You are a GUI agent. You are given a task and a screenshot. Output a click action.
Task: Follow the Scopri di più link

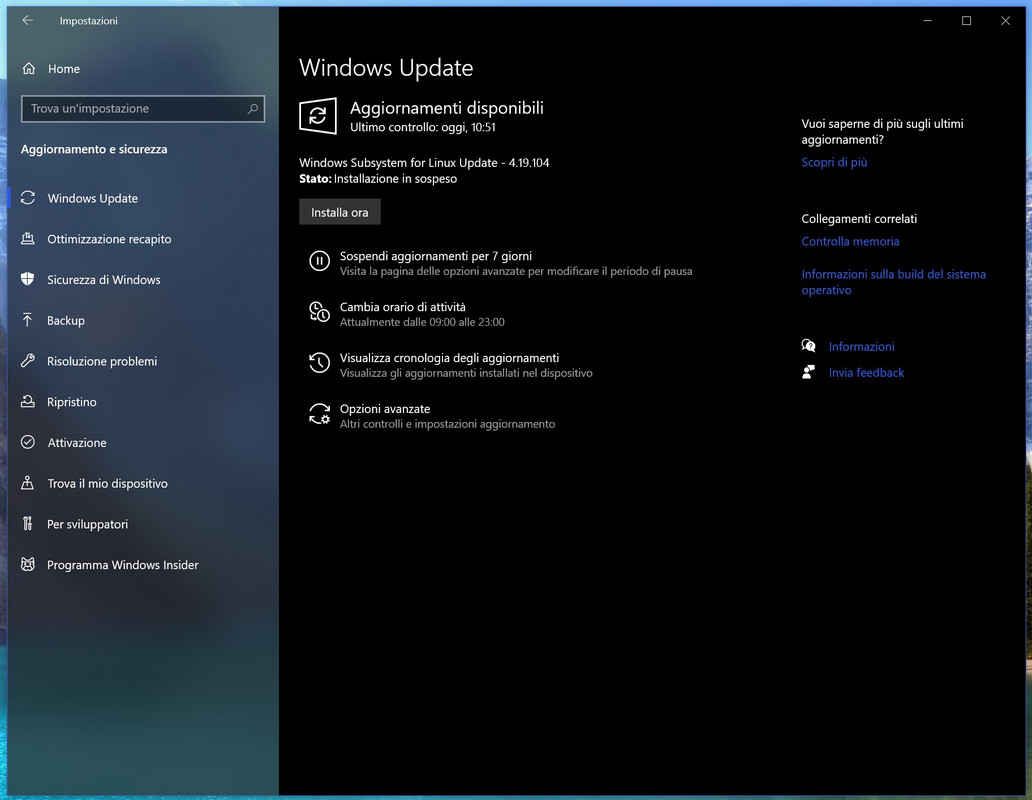coord(834,162)
